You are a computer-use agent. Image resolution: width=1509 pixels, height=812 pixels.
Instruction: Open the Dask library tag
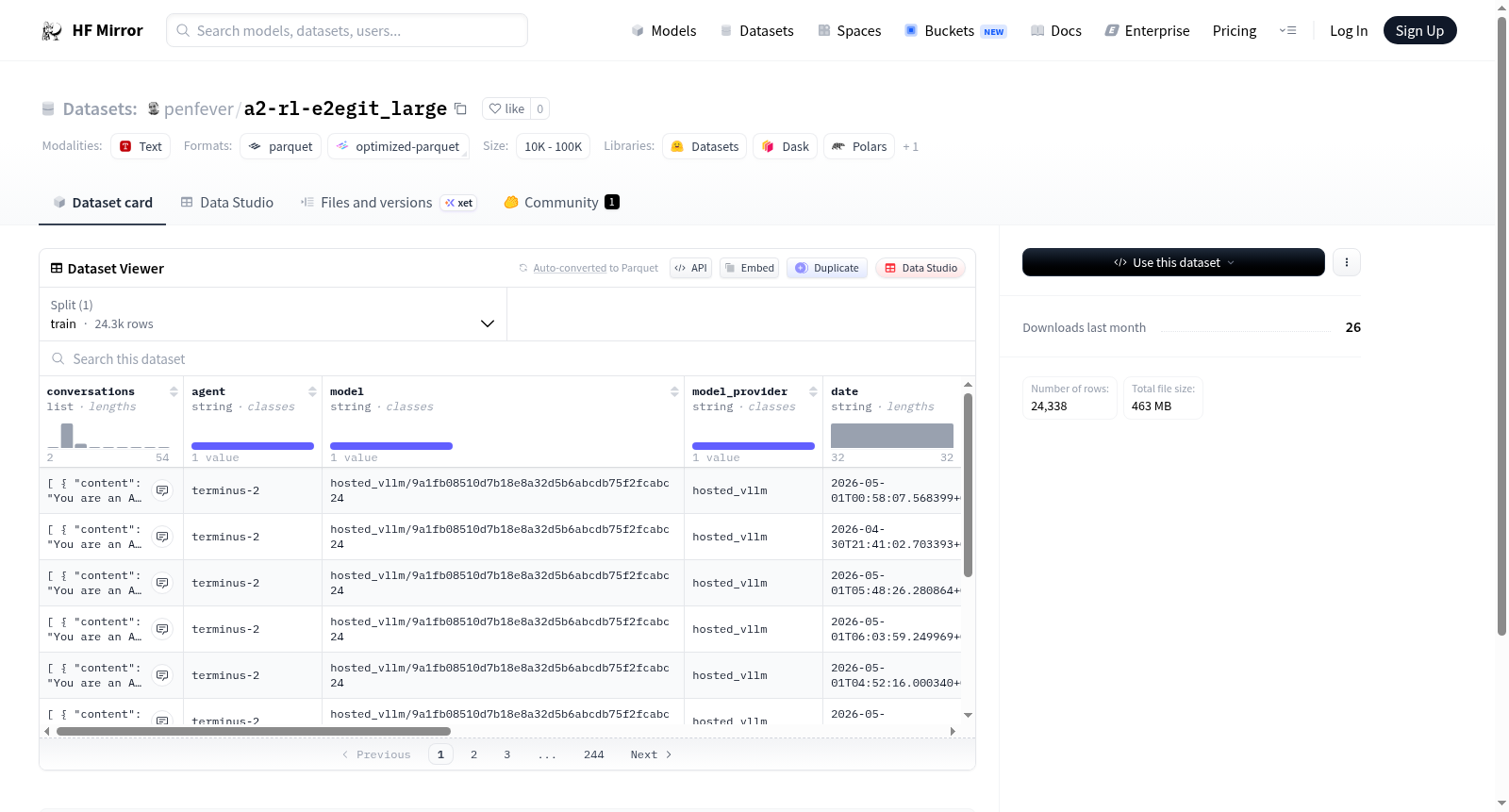785,146
